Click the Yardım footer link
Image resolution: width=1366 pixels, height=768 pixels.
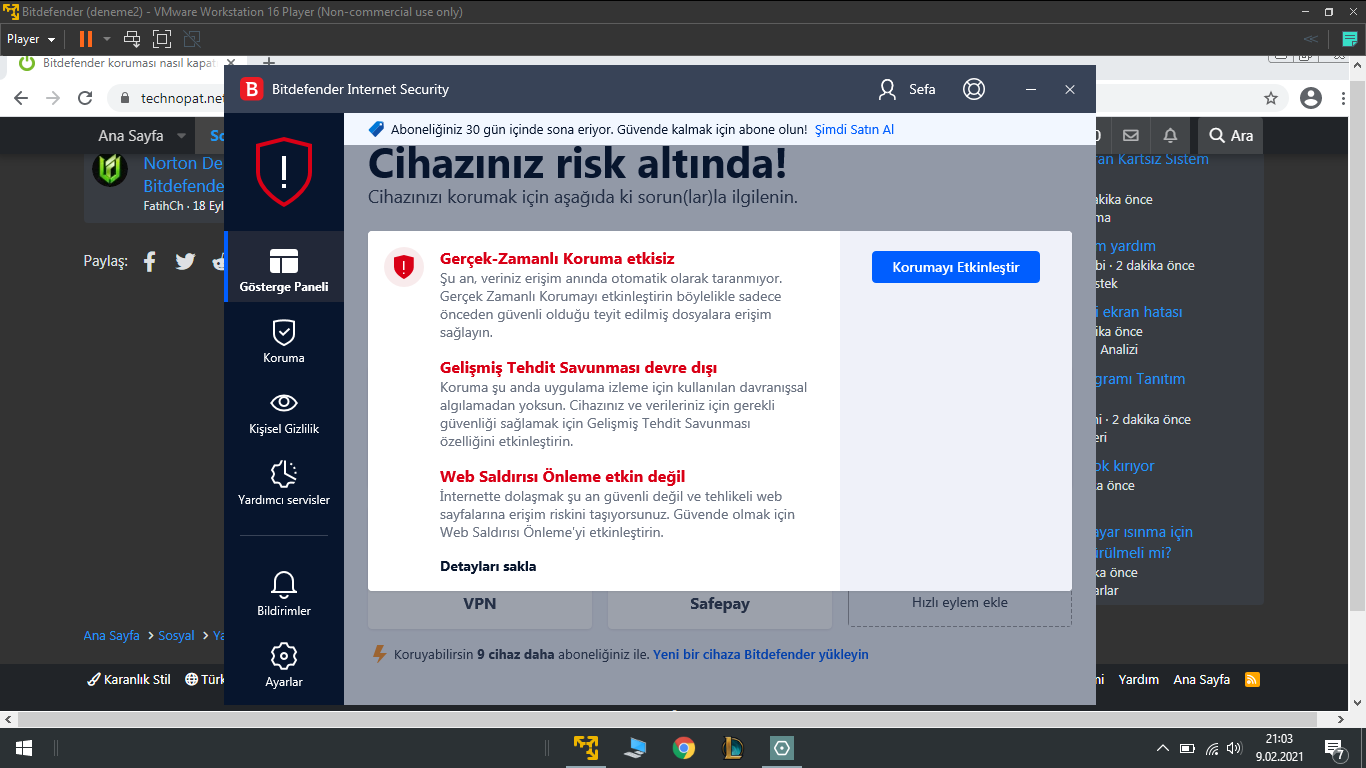coord(1138,680)
